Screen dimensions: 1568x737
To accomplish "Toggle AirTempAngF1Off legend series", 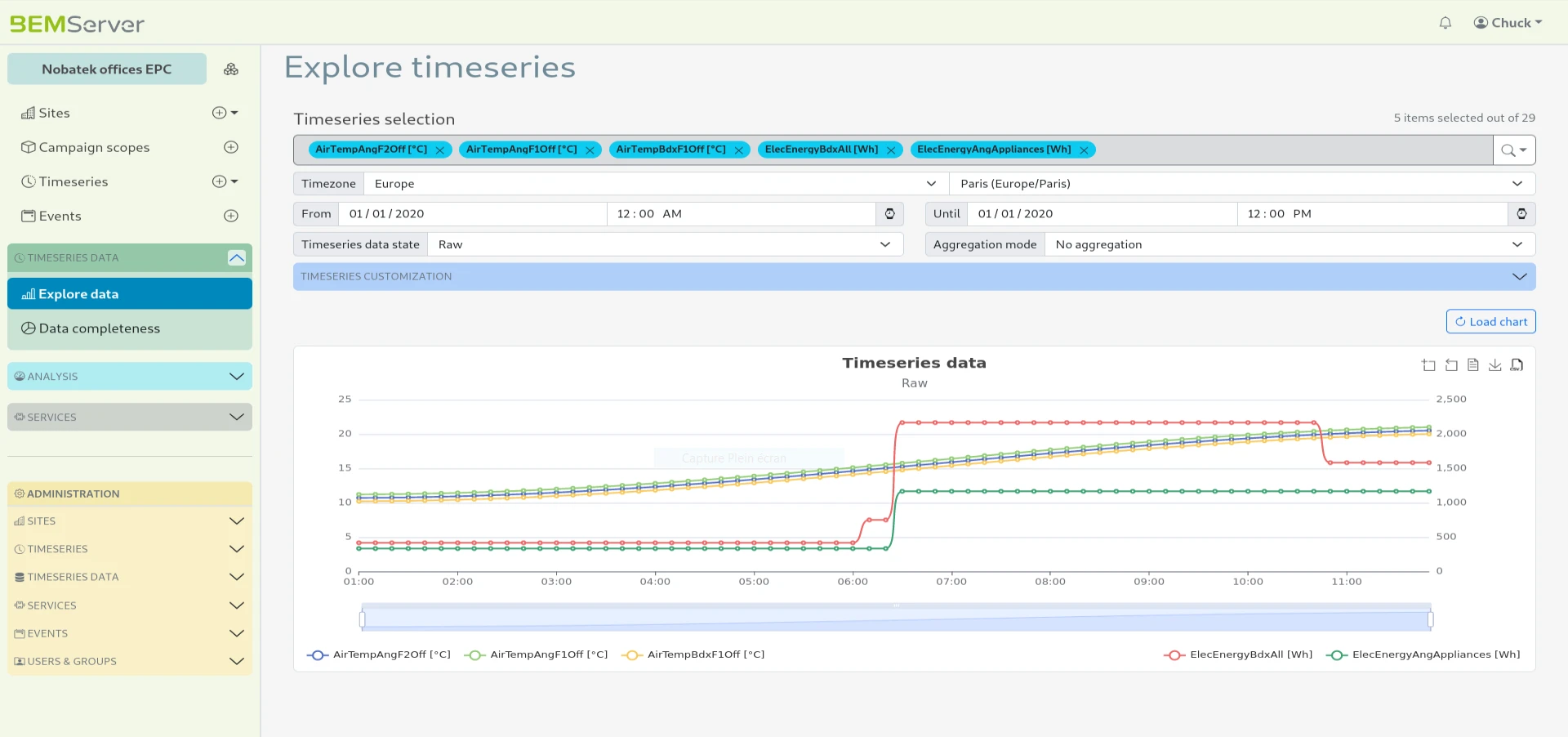I will click(x=536, y=654).
